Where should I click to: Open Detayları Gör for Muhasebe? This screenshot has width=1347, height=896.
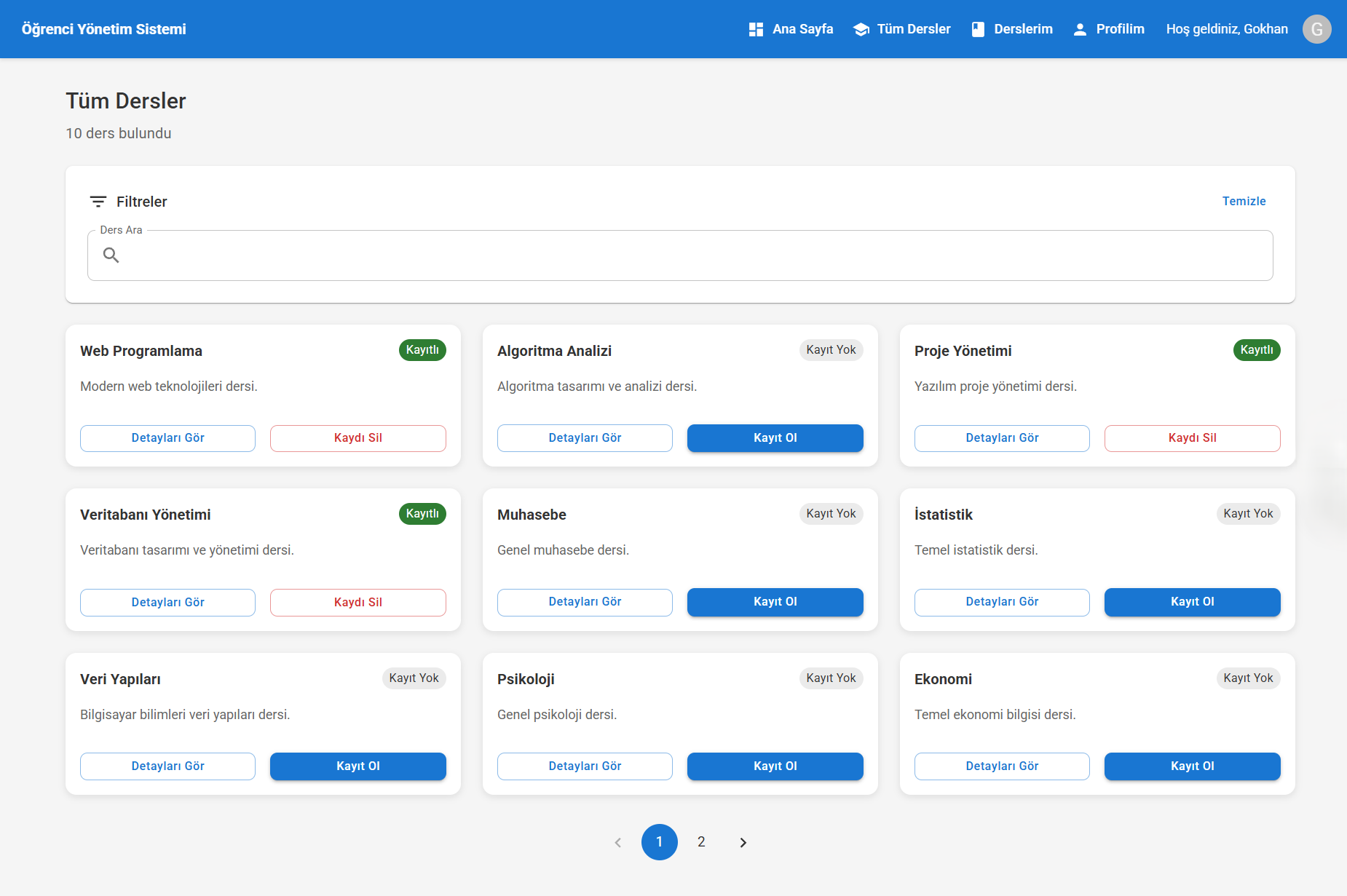click(x=585, y=602)
